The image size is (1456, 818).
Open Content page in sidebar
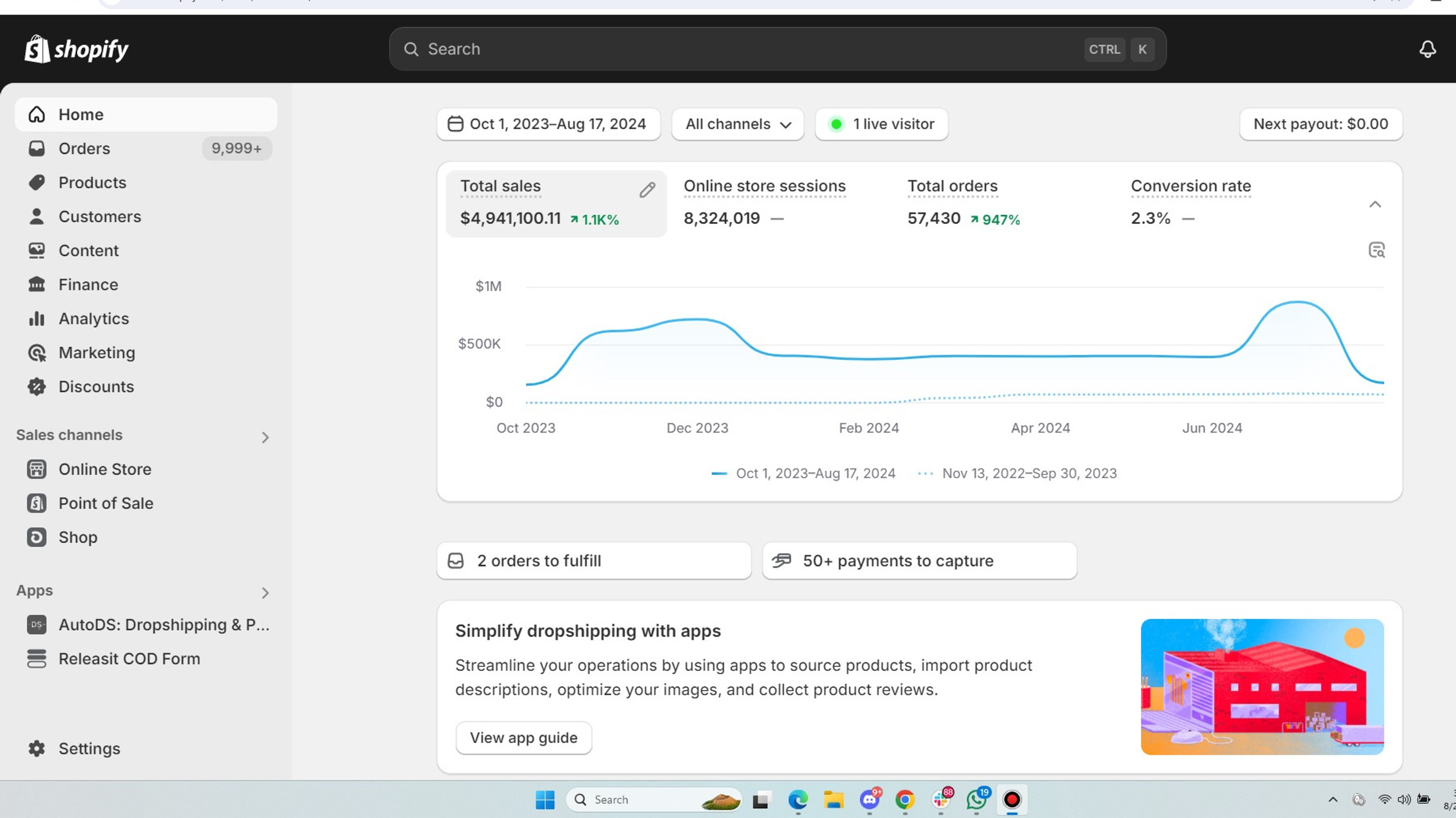pyautogui.click(x=146, y=251)
